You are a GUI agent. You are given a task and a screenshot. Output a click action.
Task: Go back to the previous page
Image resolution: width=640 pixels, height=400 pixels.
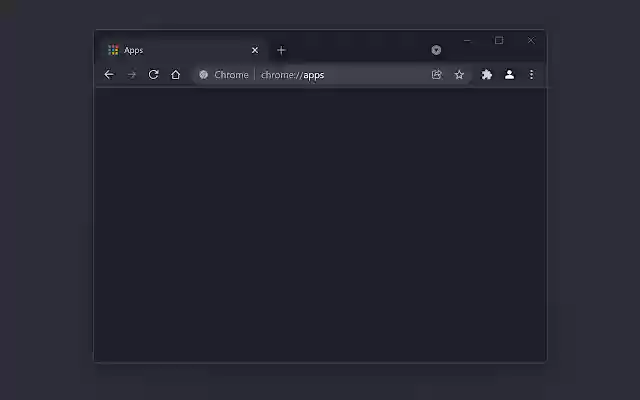pos(109,75)
